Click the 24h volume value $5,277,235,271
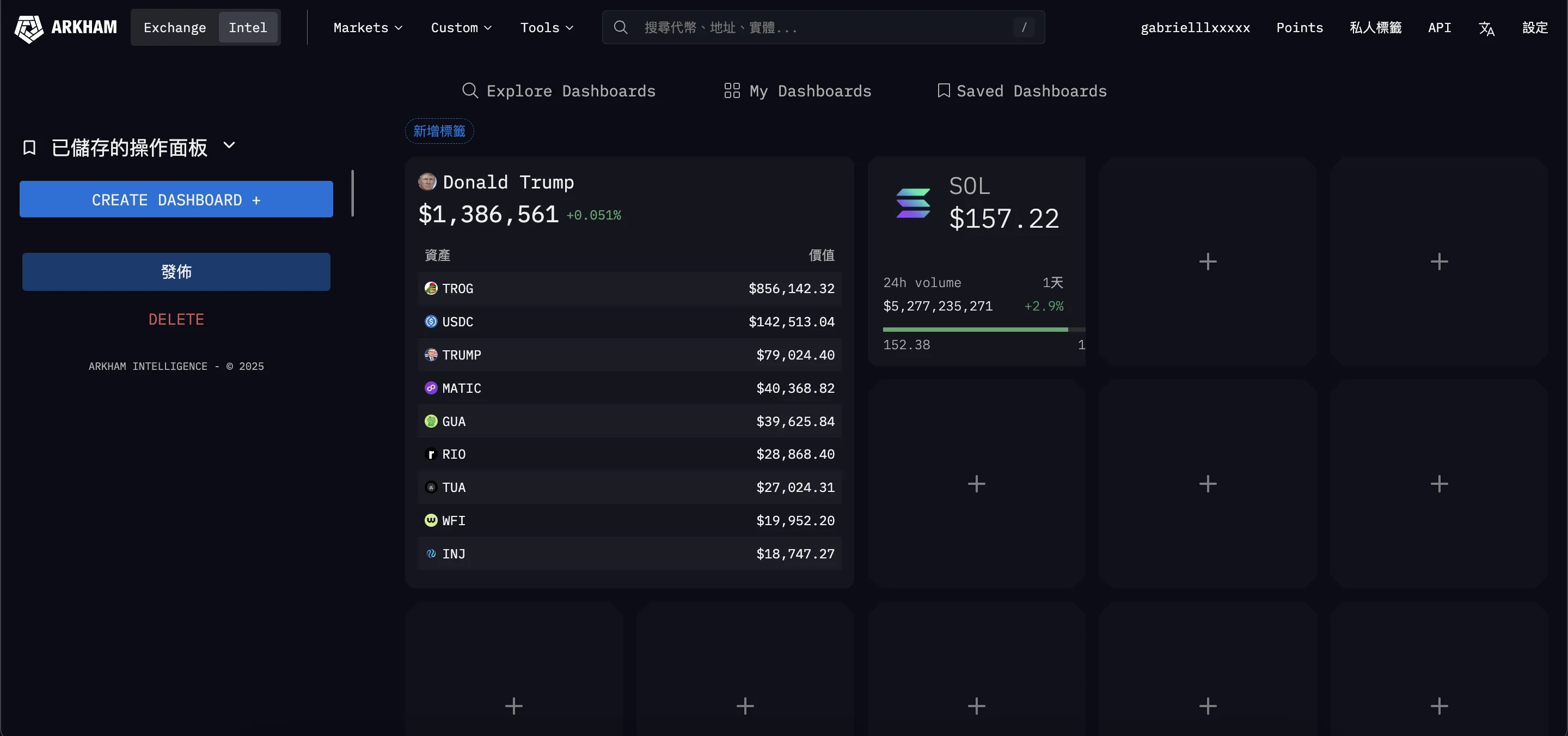This screenshot has height=736, width=1568. click(938, 306)
